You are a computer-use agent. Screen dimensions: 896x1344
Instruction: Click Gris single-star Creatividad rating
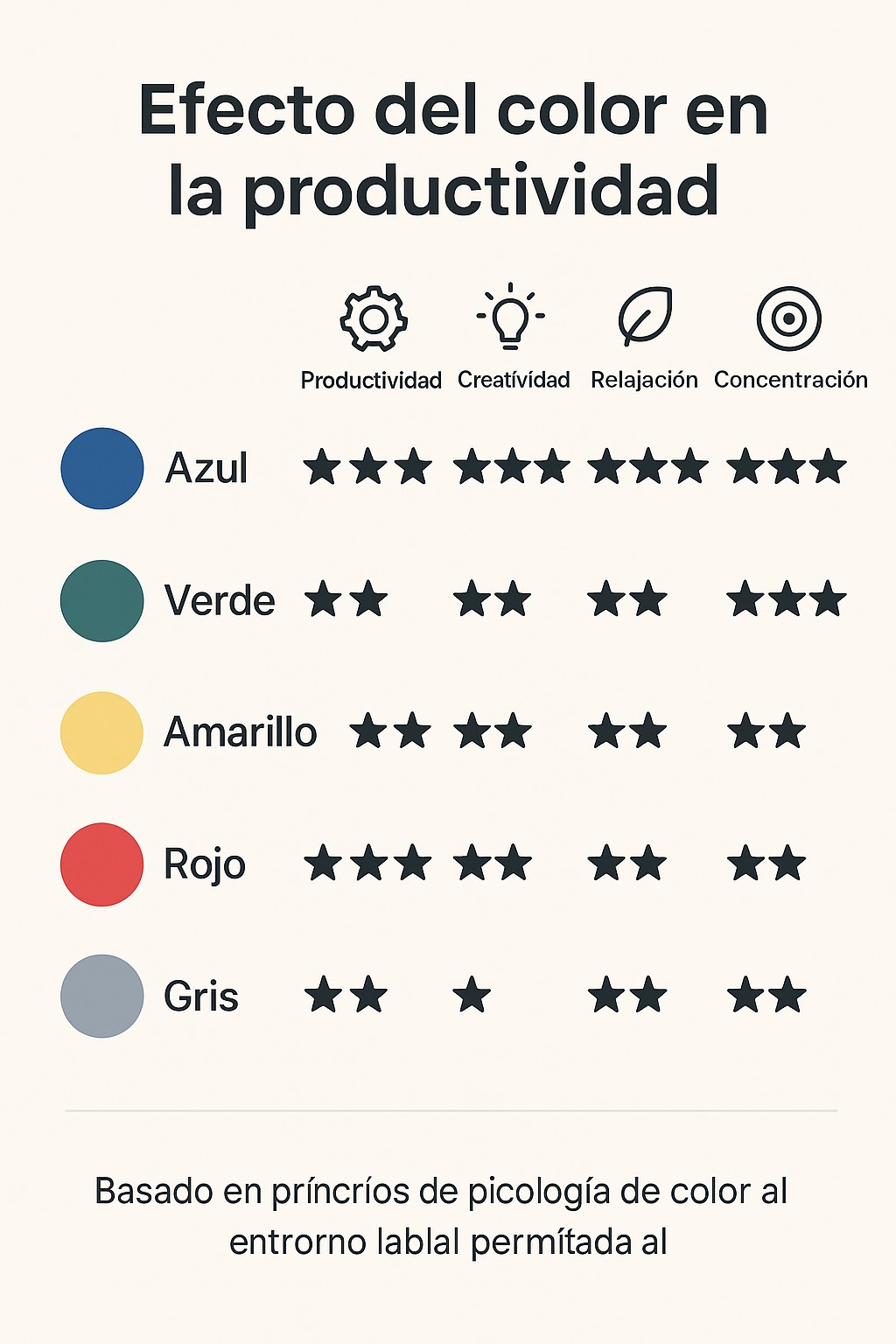click(x=472, y=996)
